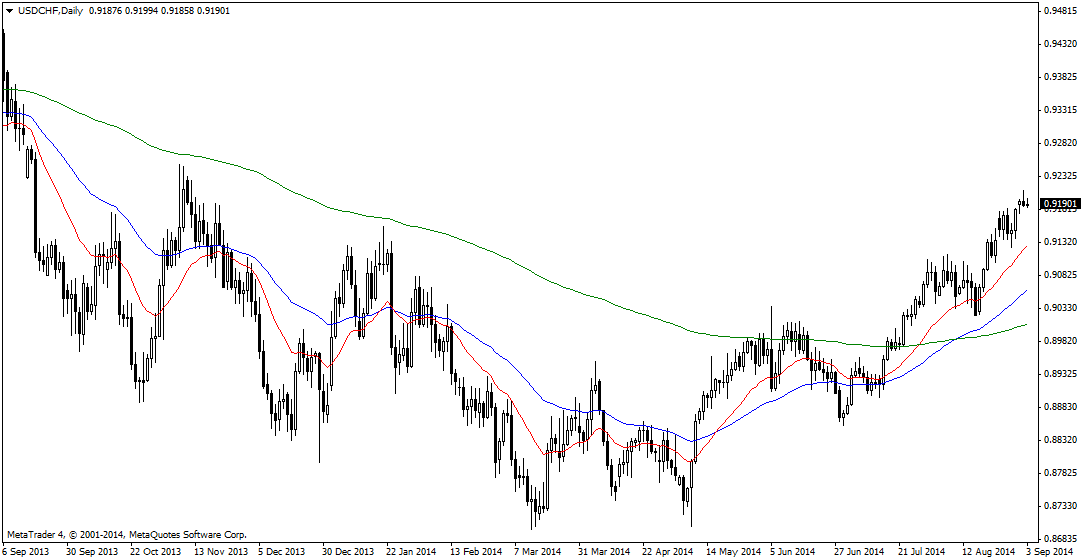Select the 0.92325 price level on axis
1081x560 pixels.
(1059, 176)
